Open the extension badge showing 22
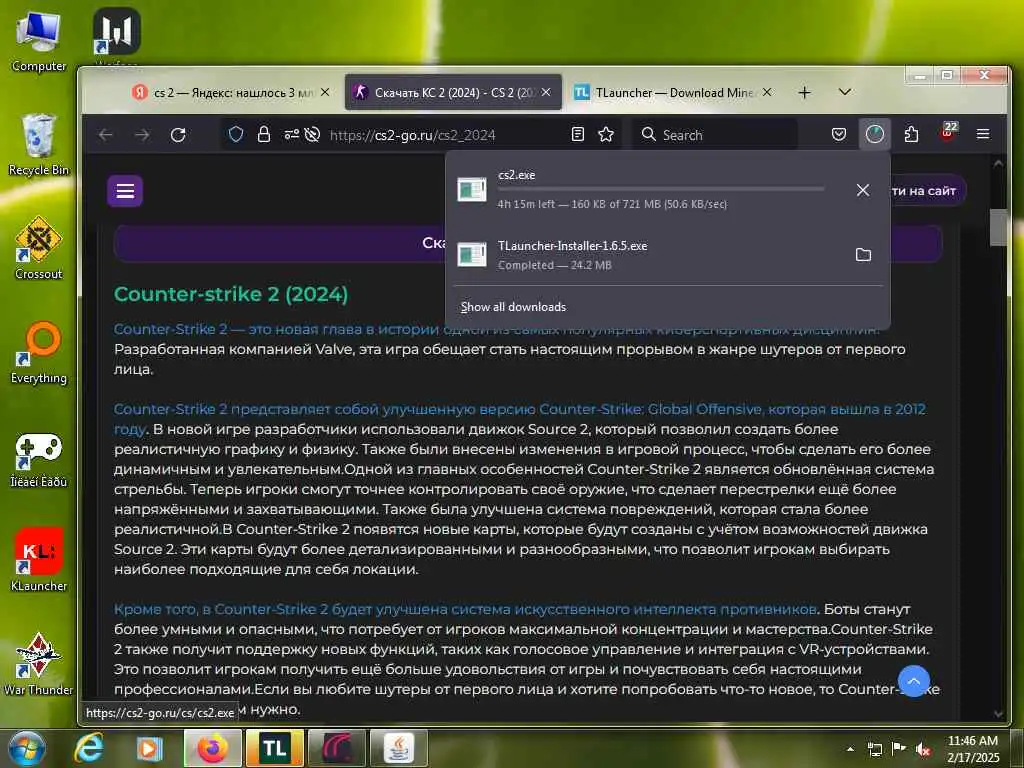1024x768 pixels. click(x=948, y=133)
